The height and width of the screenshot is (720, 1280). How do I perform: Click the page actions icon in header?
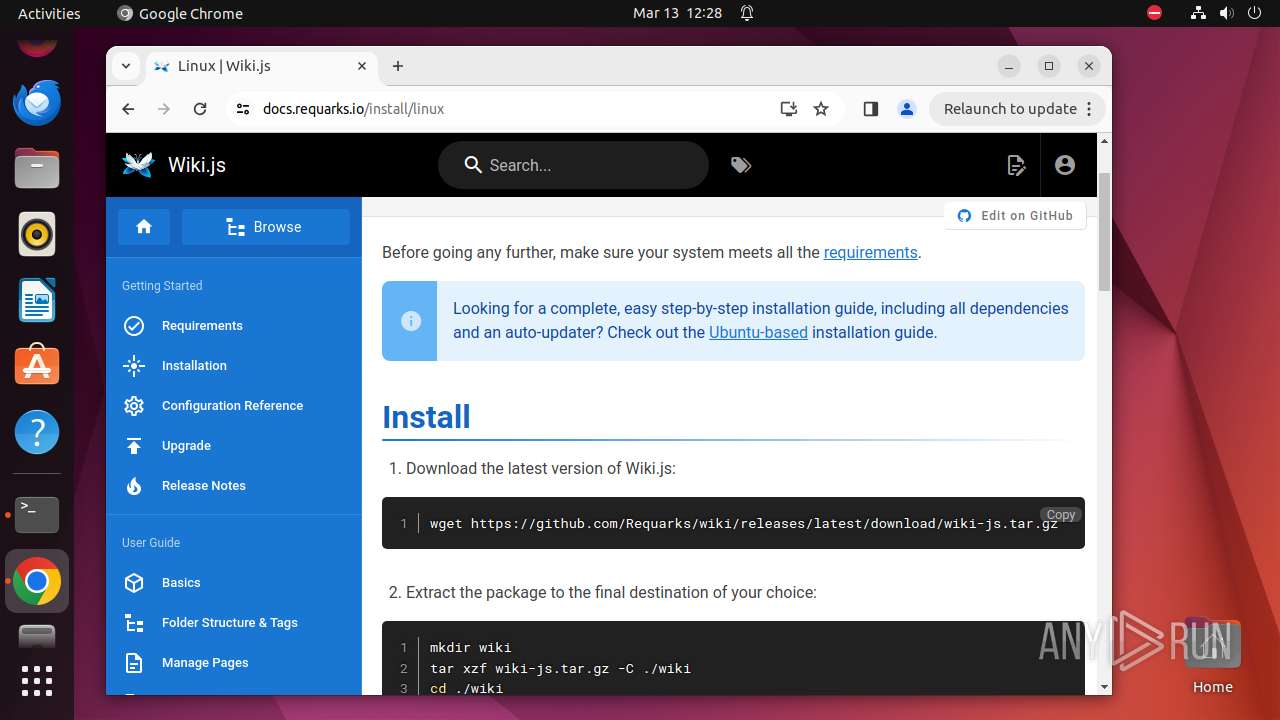coord(1016,165)
